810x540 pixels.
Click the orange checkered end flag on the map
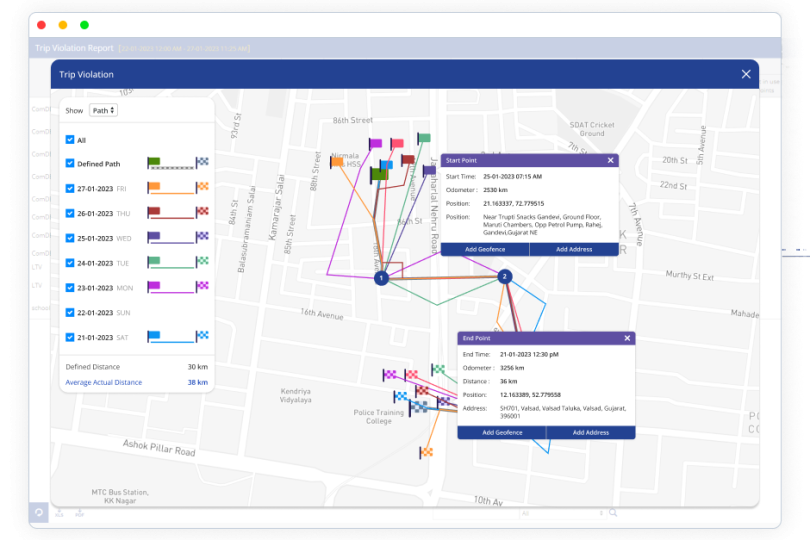coord(426,452)
